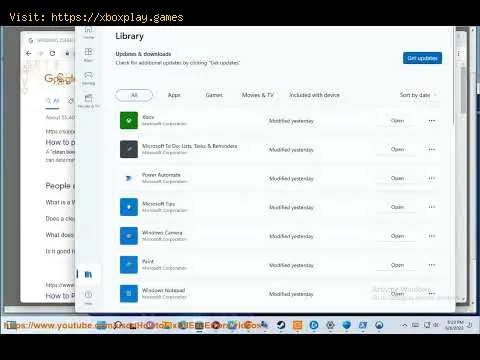Open the Xbox app
This screenshot has height=360, width=480.
pos(397,121)
